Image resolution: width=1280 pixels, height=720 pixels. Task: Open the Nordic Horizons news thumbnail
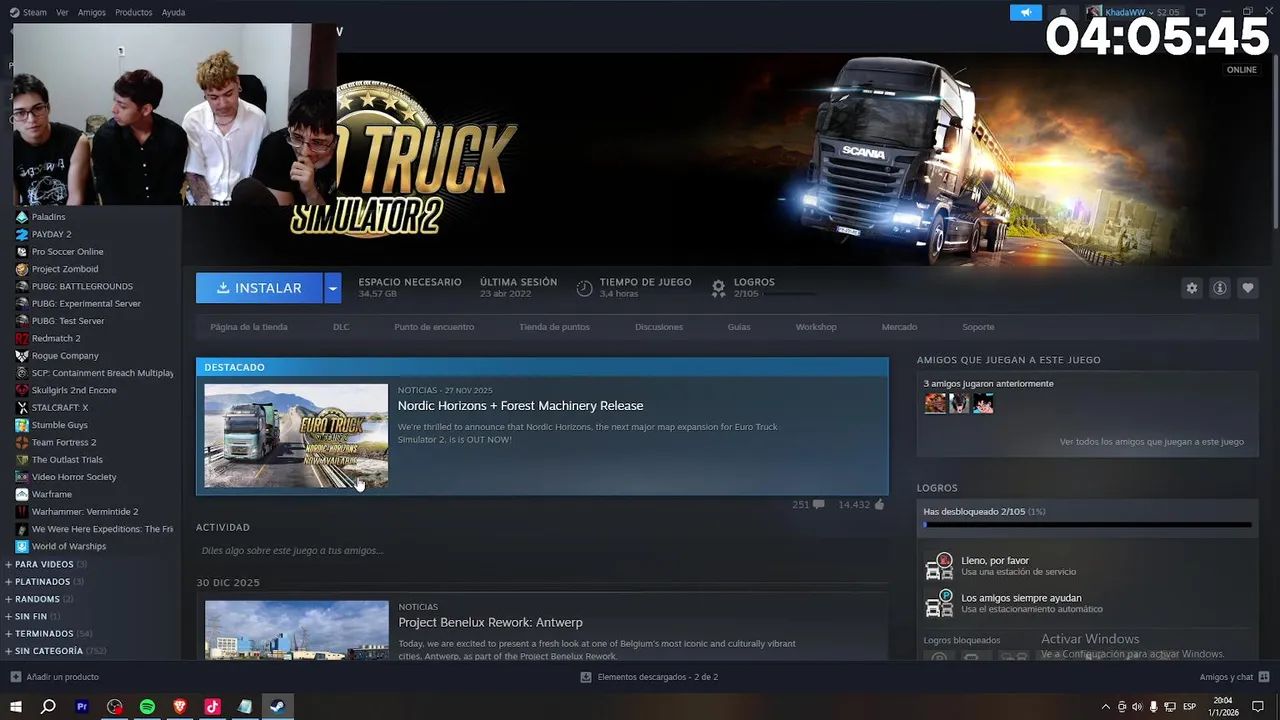point(296,436)
